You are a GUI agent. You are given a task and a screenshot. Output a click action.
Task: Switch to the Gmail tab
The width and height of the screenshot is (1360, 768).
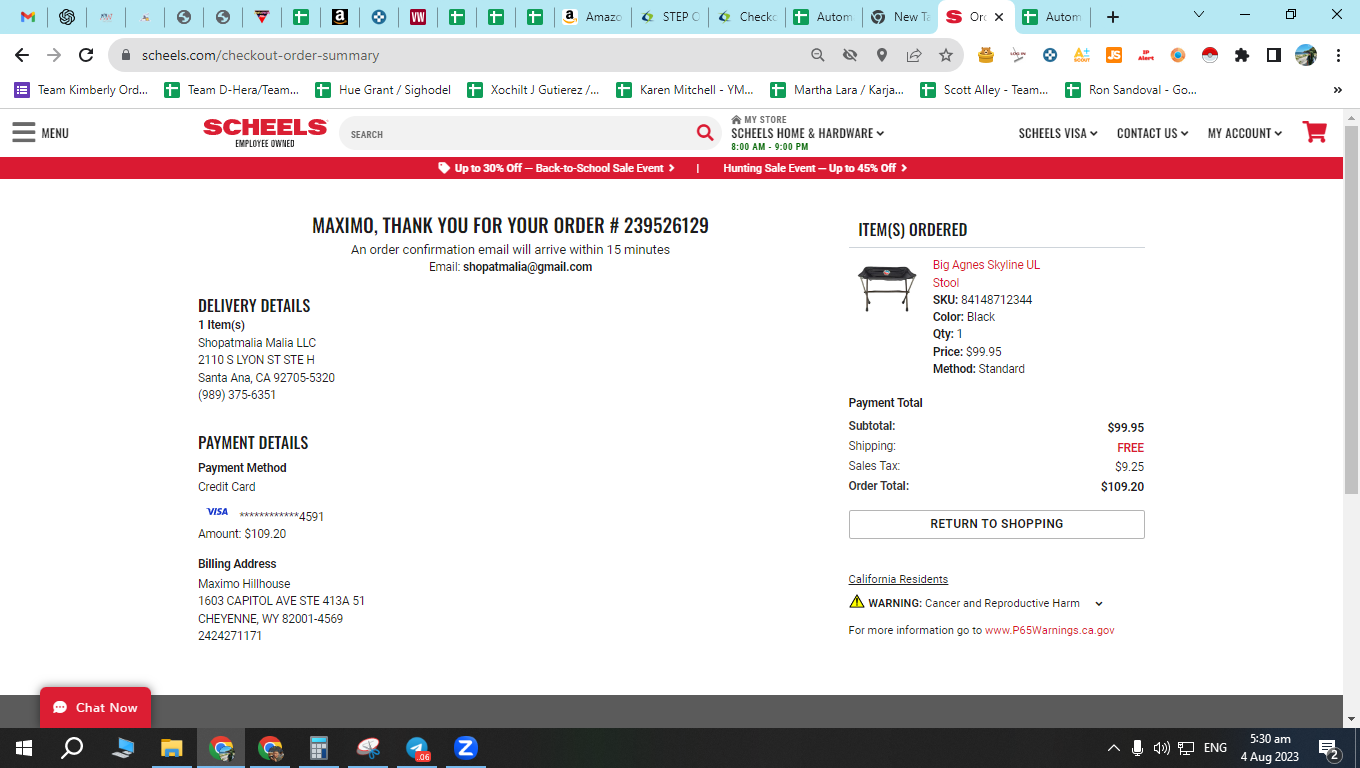point(28,17)
